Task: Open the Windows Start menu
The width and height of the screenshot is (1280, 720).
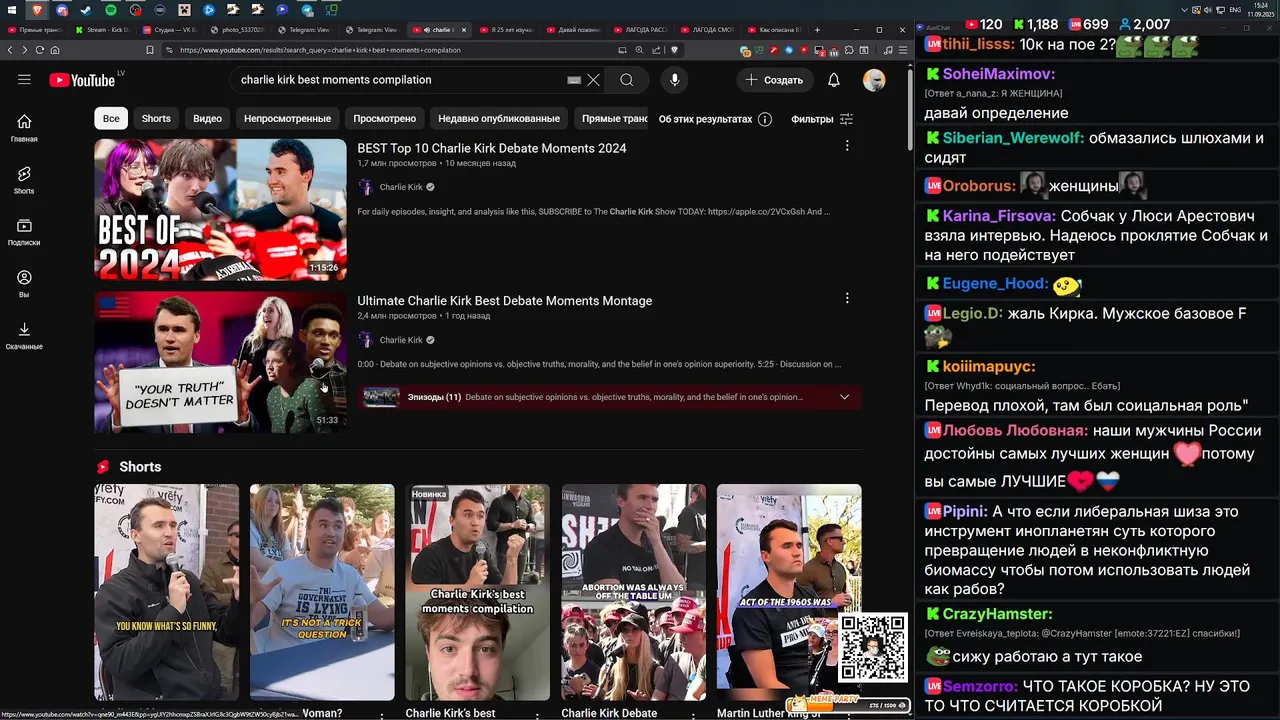Action: (10, 10)
